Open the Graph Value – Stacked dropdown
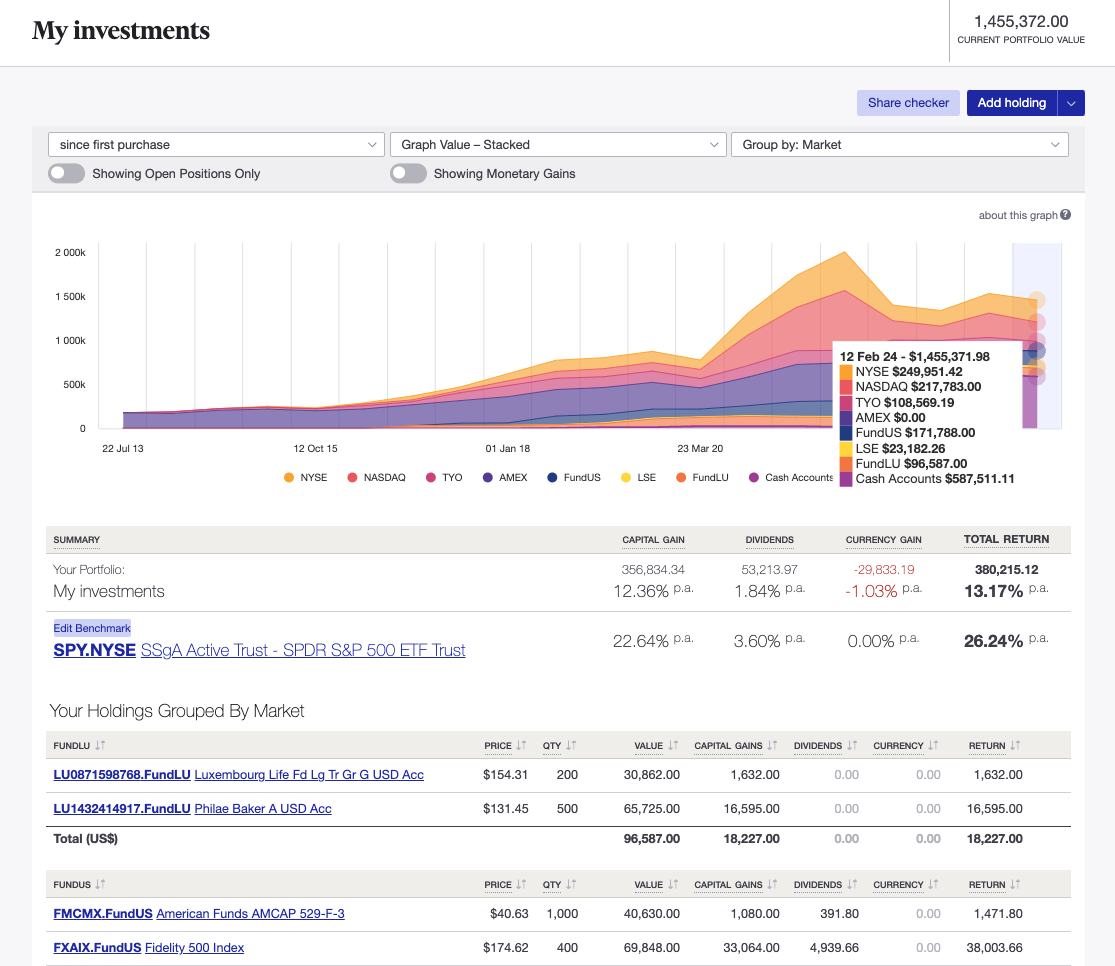The height and width of the screenshot is (966, 1115). pyautogui.click(x=558, y=144)
